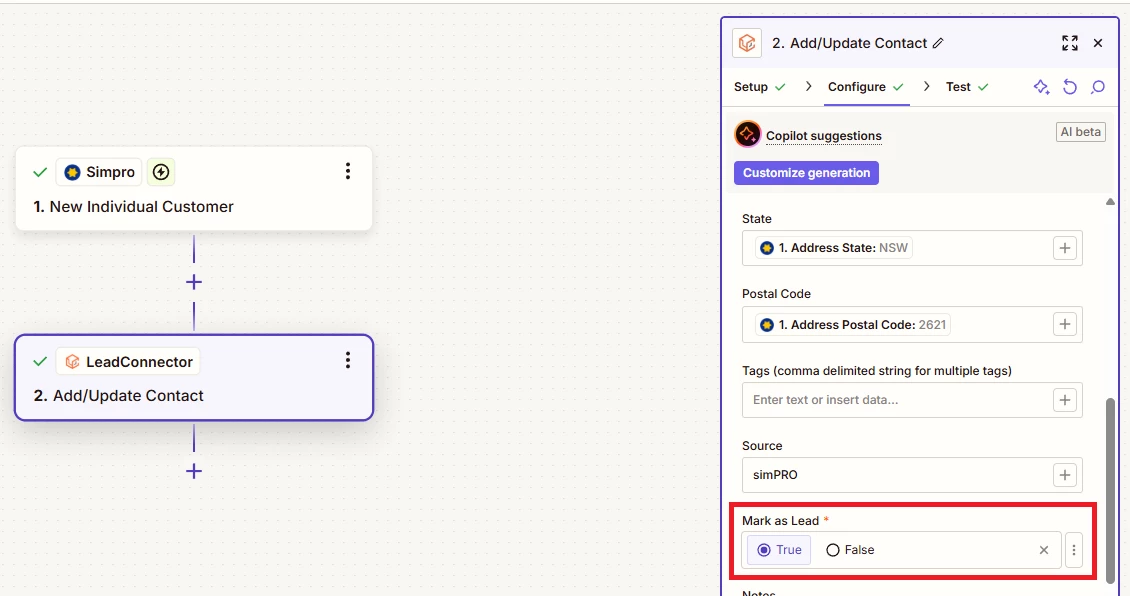This screenshot has width=1130, height=596.
Task: Insert data into Postal Code field with plus
Action: pos(1064,324)
